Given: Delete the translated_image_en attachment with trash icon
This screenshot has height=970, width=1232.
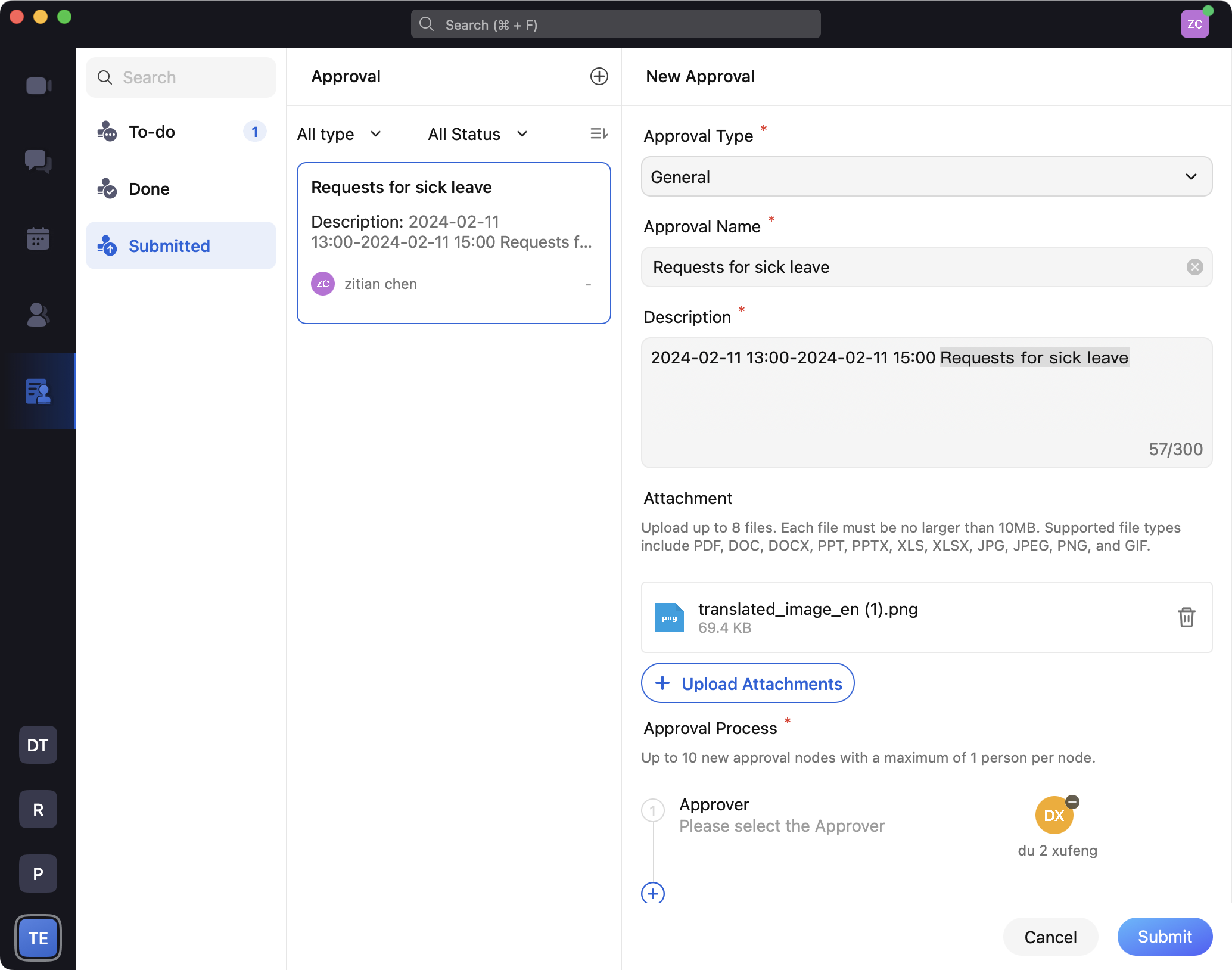Looking at the screenshot, I should tap(1186, 617).
